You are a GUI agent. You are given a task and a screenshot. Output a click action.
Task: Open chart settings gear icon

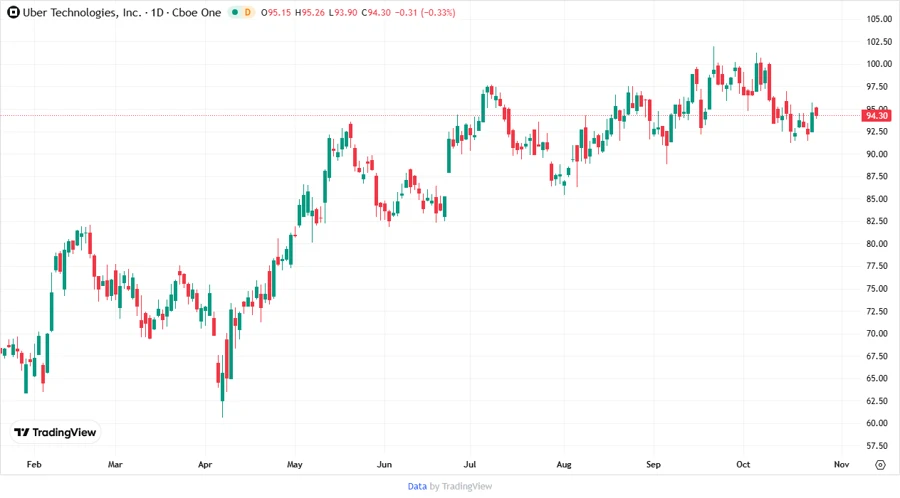tap(880, 465)
